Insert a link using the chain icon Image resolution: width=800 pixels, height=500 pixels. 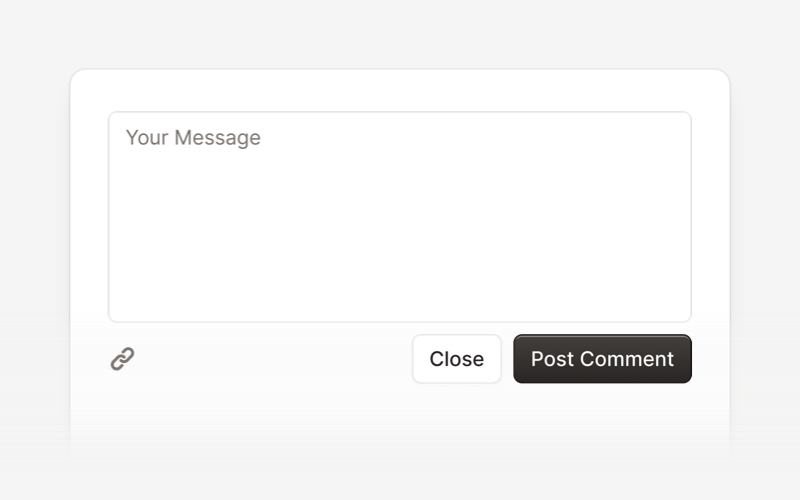click(x=122, y=359)
